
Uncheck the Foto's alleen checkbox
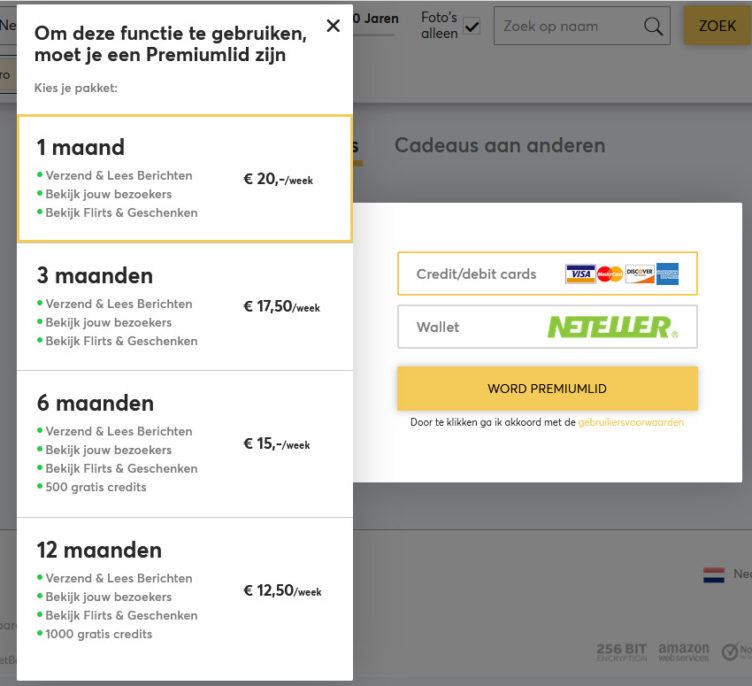pyautogui.click(x=472, y=27)
